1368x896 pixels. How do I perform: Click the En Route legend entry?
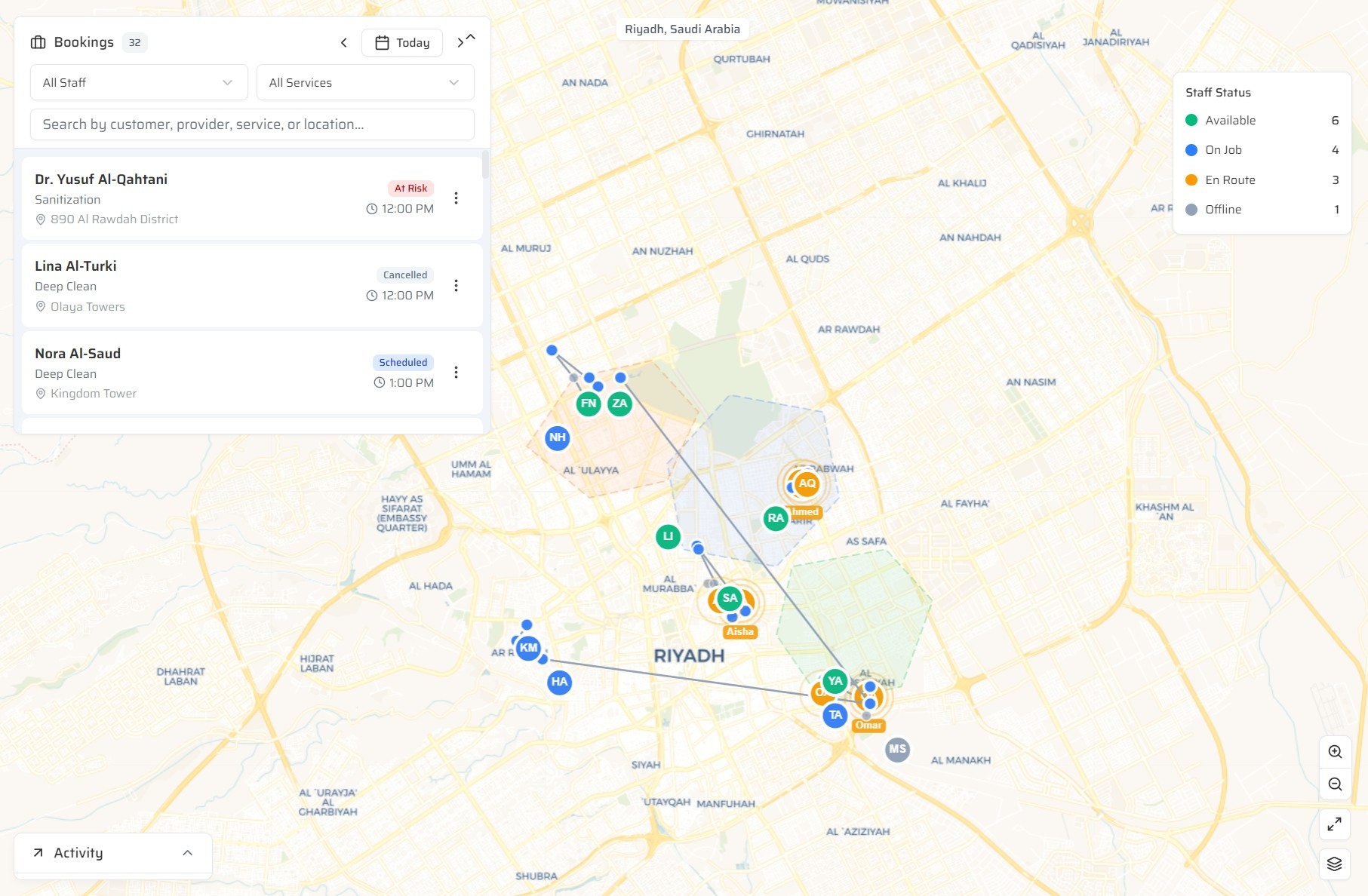coord(1262,180)
